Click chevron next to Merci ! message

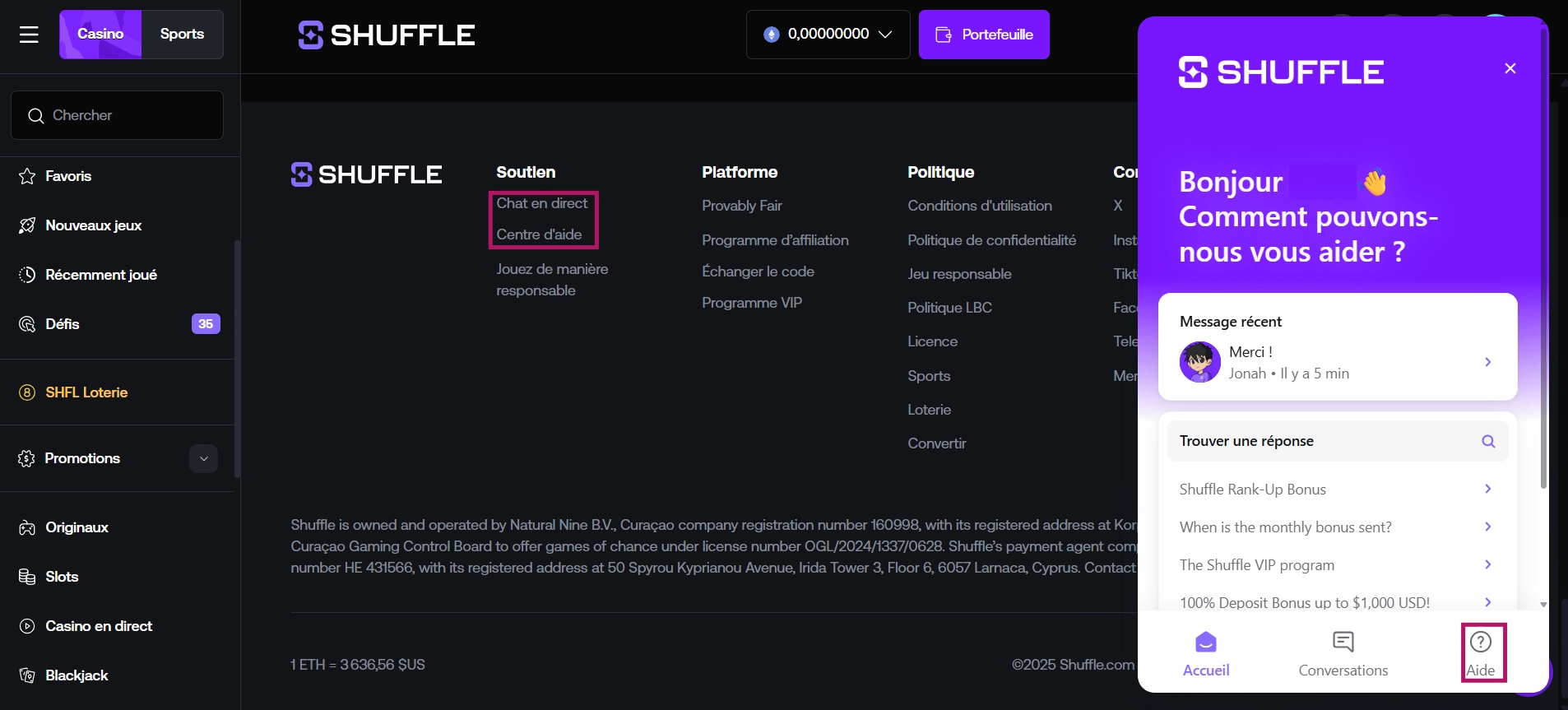click(1487, 362)
